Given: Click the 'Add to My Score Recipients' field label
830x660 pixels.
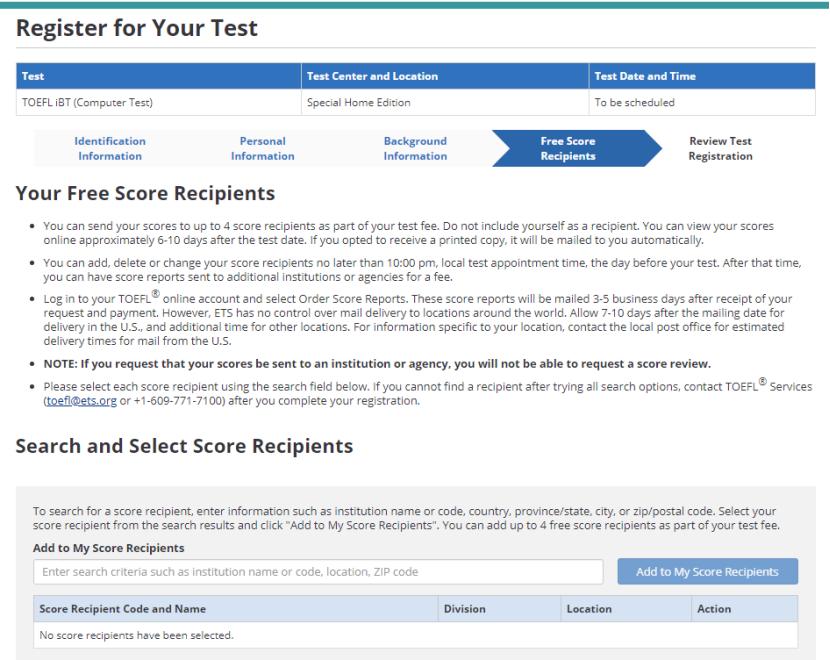Looking at the screenshot, I should point(109,548).
